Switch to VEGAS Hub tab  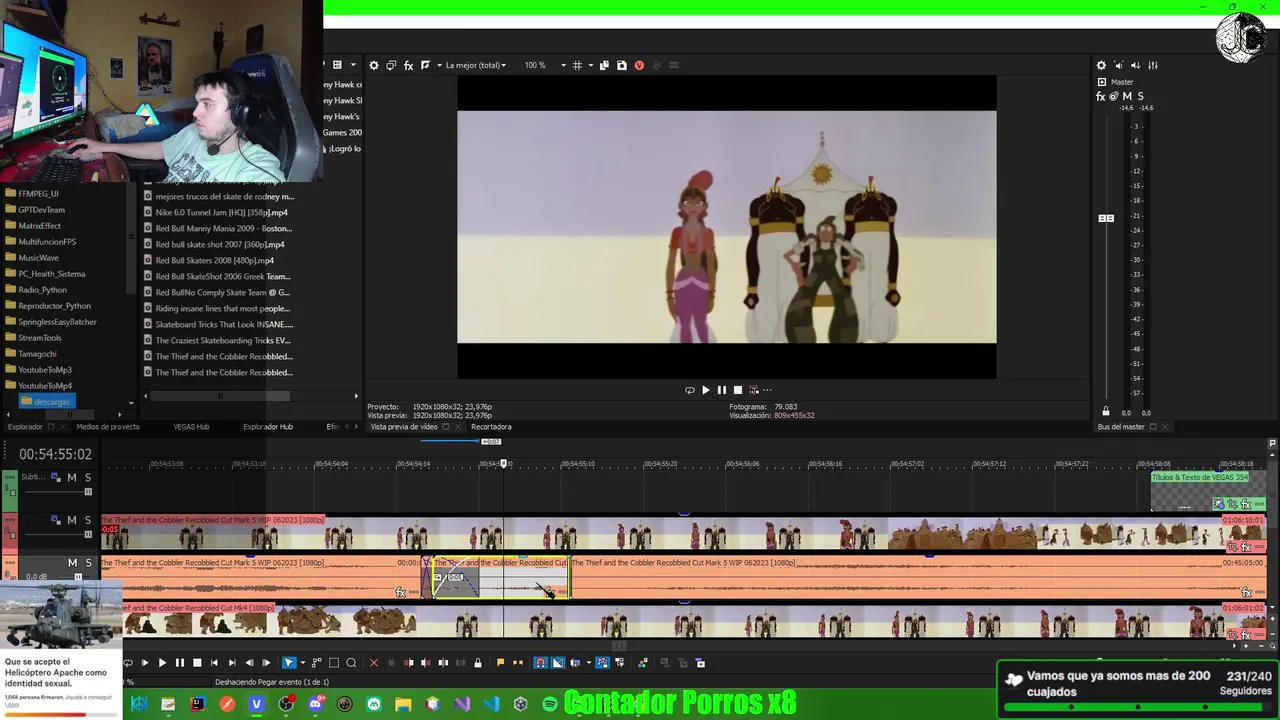pos(191,427)
